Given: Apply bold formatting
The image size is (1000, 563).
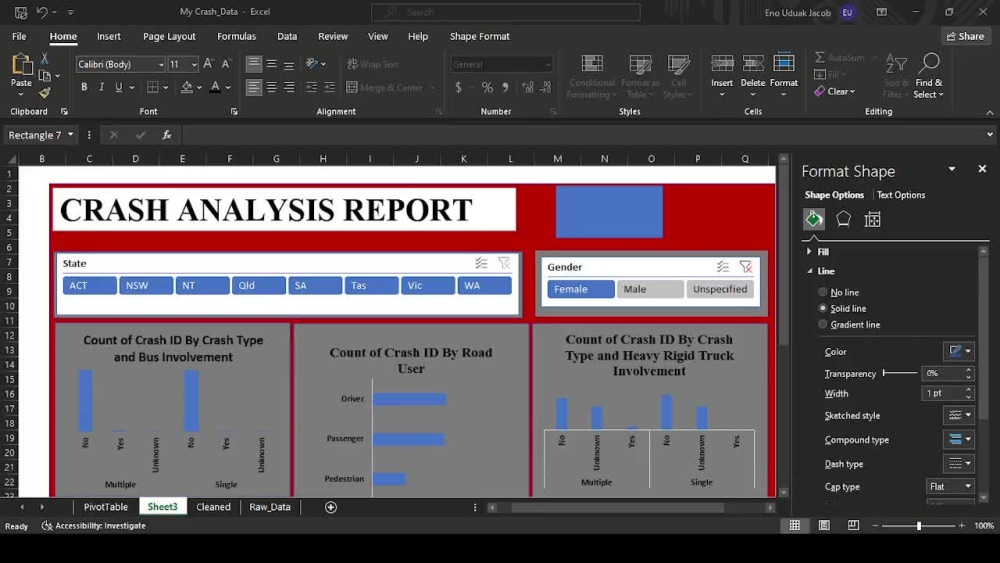Looking at the screenshot, I should point(84,87).
